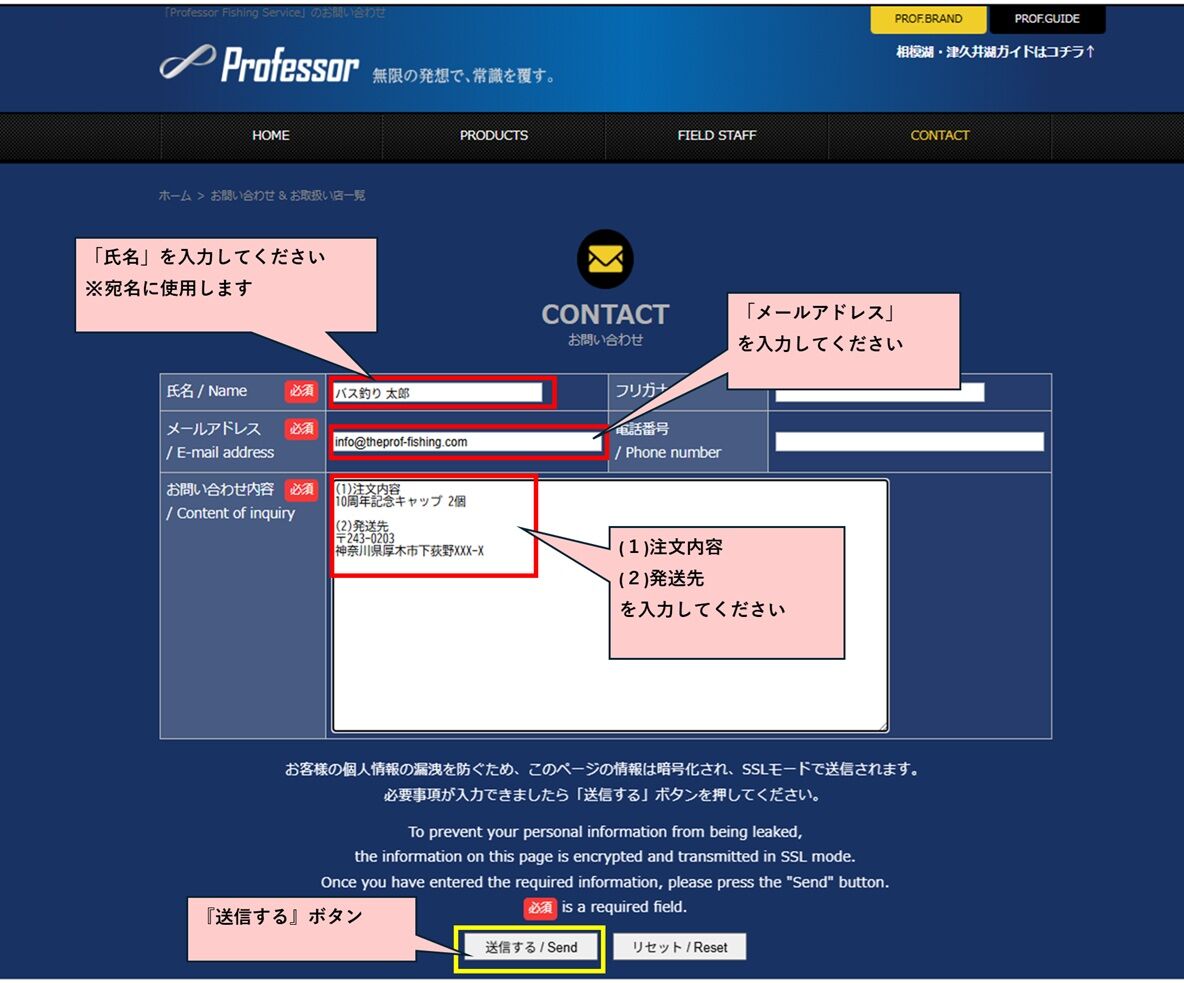
Task: Open the PRODUCTS menu item
Action: tap(494, 135)
